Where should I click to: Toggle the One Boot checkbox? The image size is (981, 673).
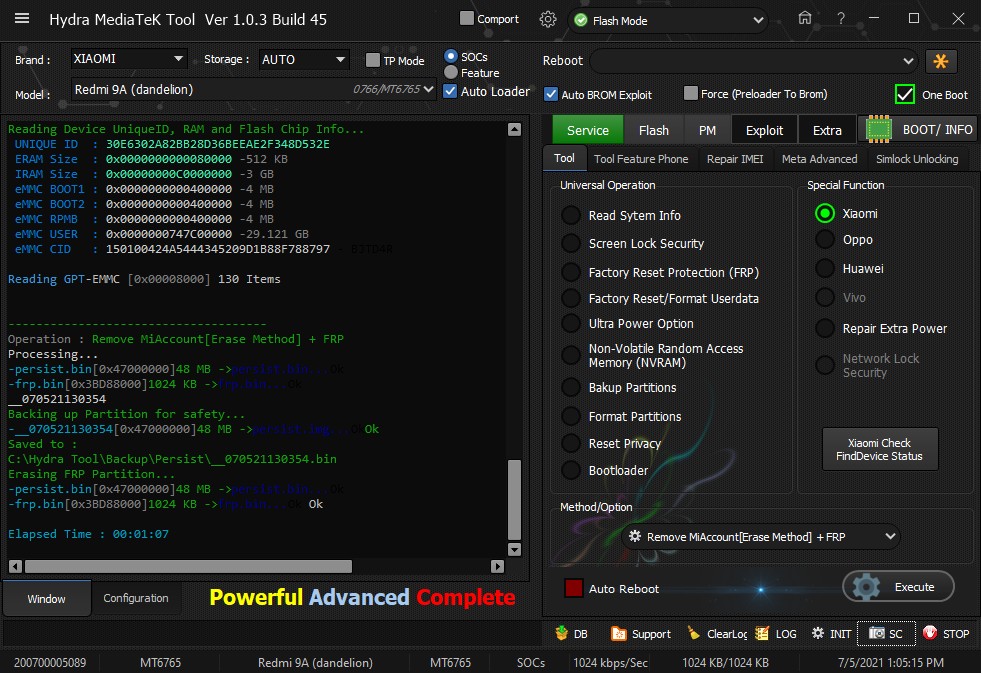[905, 94]
